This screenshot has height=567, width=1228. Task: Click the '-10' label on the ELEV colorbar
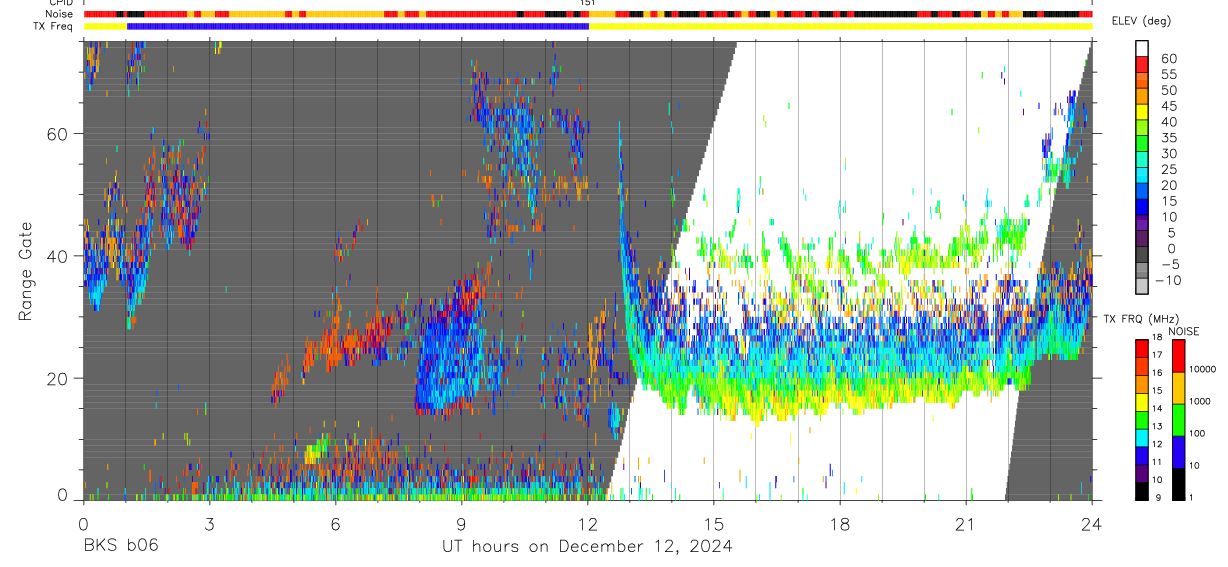1170,281
